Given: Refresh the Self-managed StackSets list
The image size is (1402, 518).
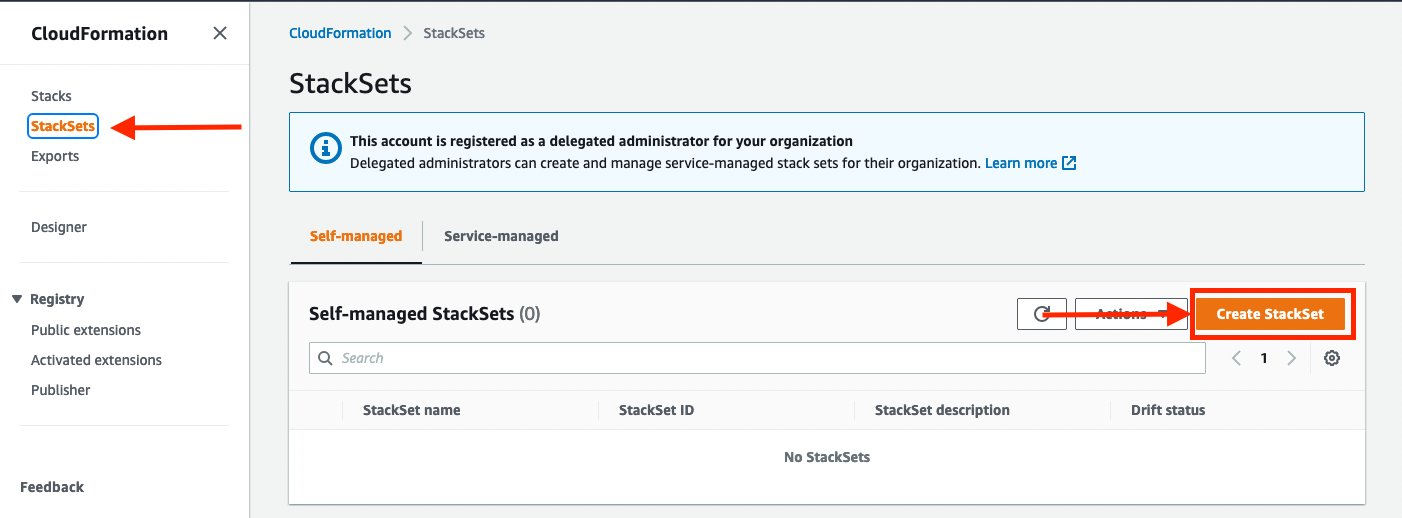Looking at the screenshot, I should click(x=1042, y=314).
